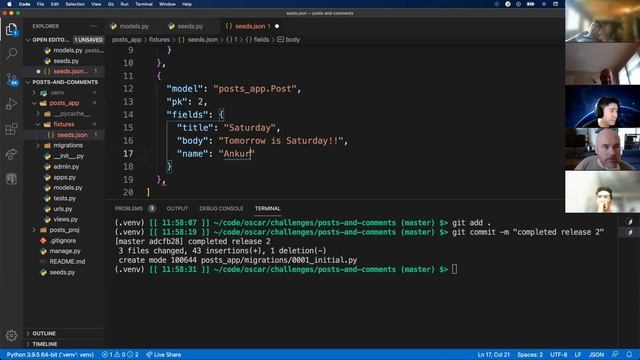Open the Go menu
The width and height of the screenshot is (640, 360).
111,4
